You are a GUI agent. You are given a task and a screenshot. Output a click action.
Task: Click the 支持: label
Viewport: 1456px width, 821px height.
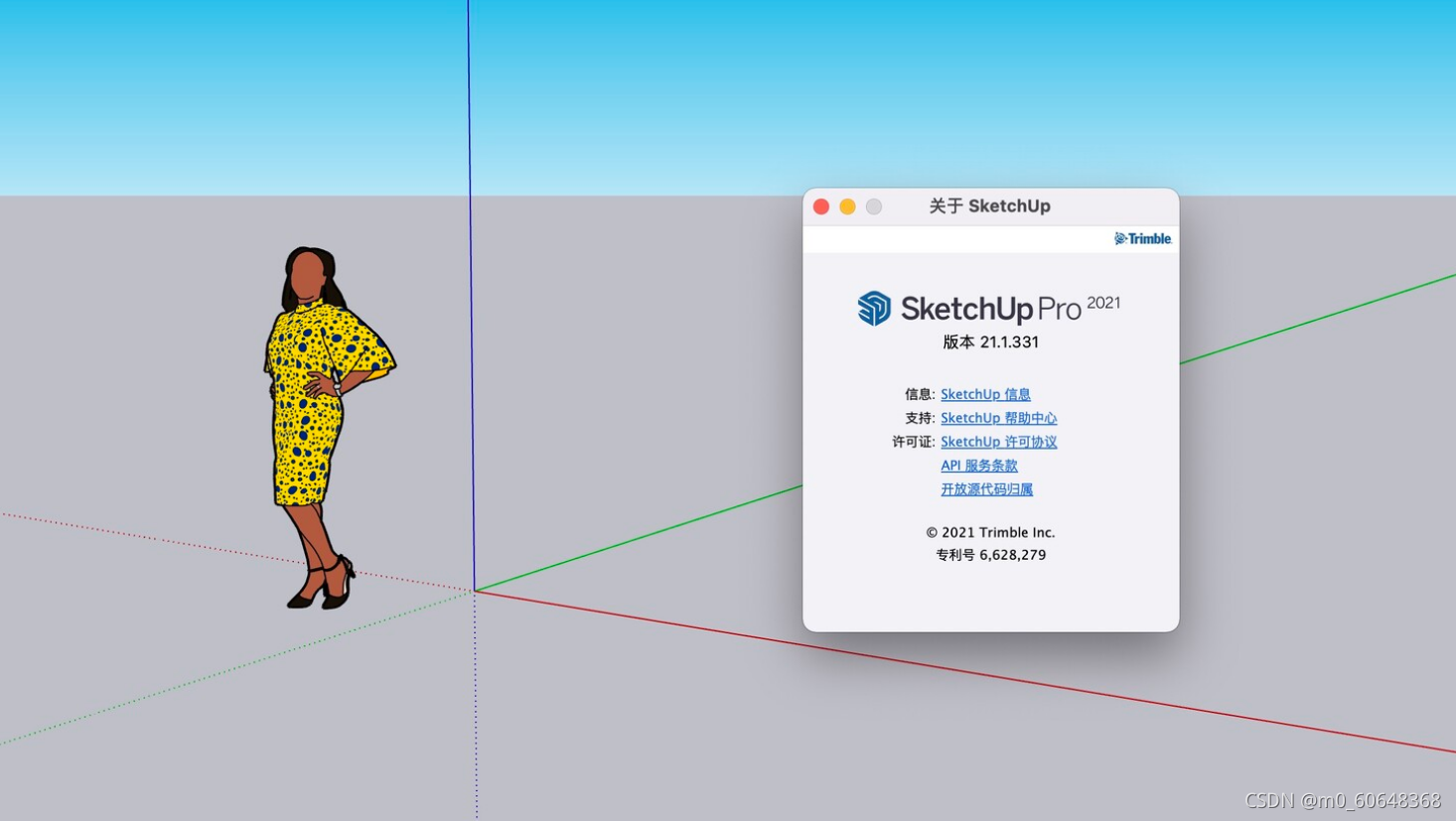pyautogui.click(x=920, y=418)
